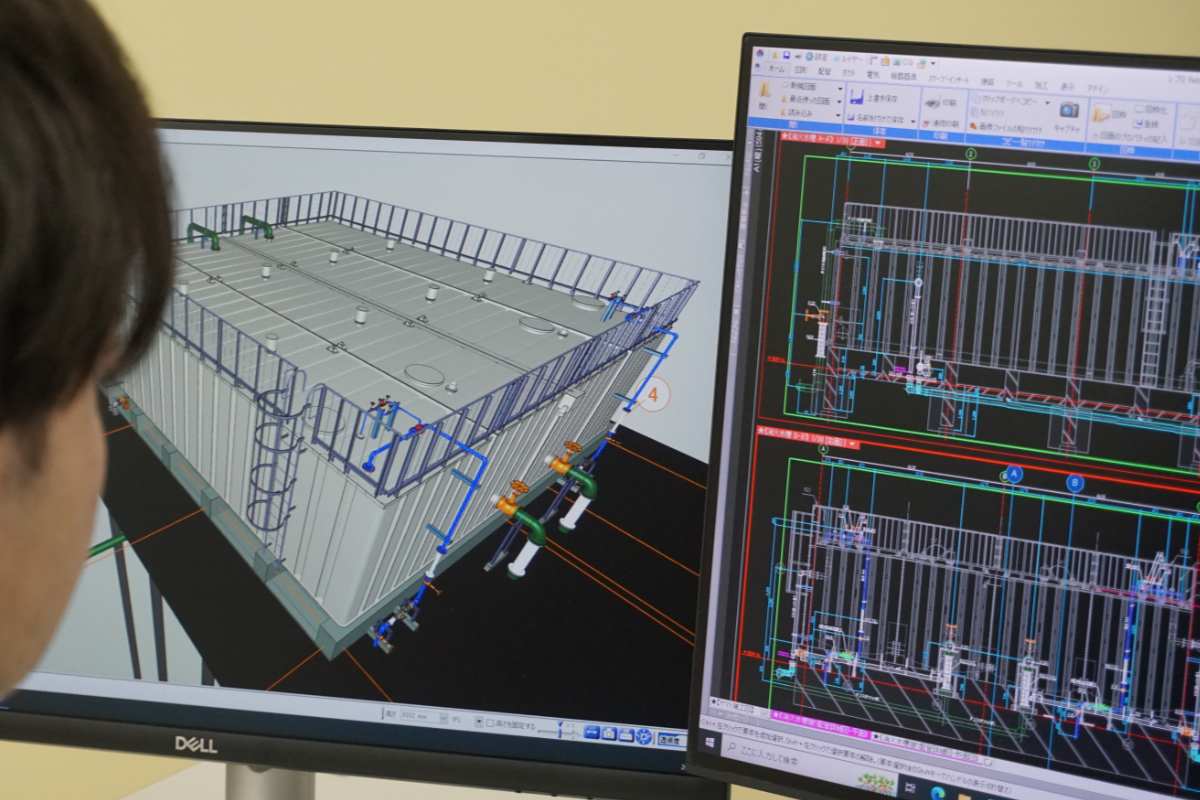Click the speed slider in CG window

(560, 732)
